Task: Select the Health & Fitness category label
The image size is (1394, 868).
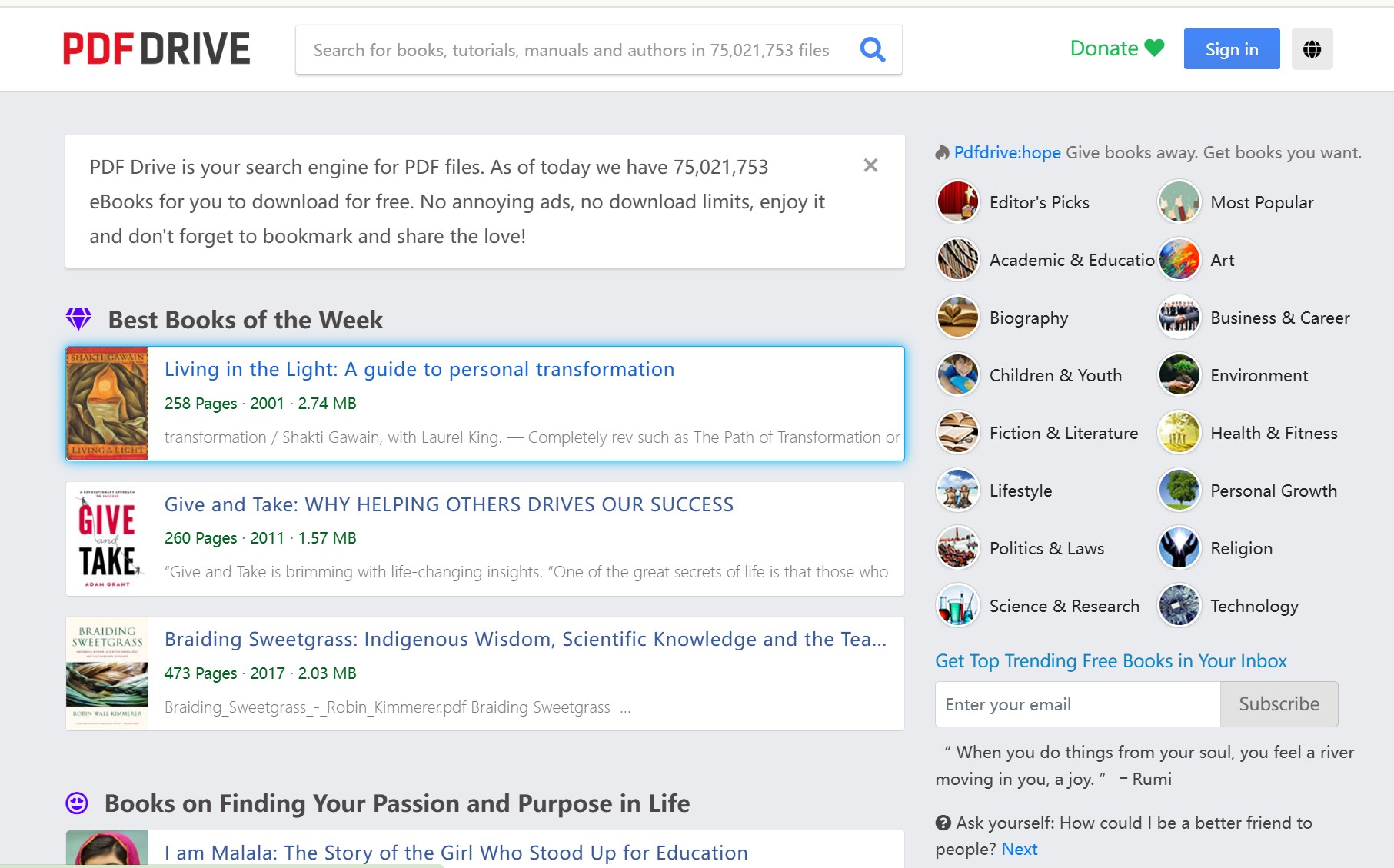Action: click(1274, 433)
